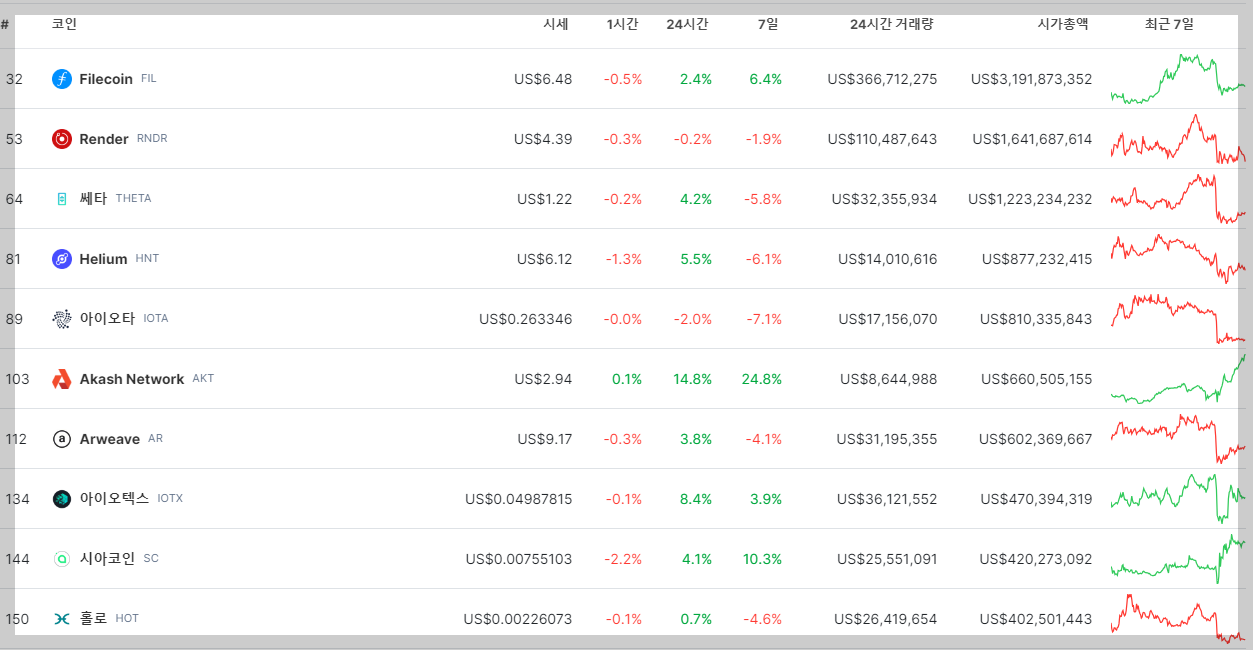Screen dimensions: 1253x650
Task: View THETA 7-day sparkline chart
Action: click(1178, 199)
